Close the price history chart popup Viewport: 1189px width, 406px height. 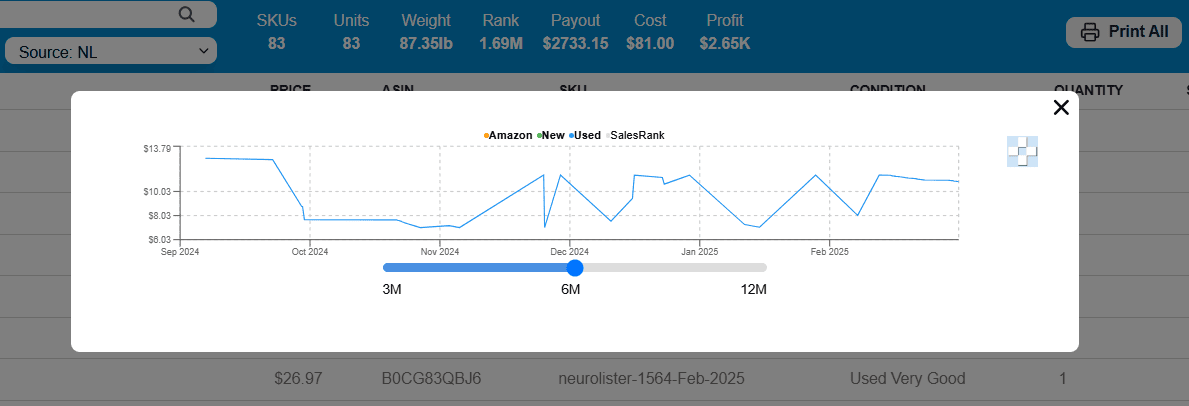(1061, 108)
